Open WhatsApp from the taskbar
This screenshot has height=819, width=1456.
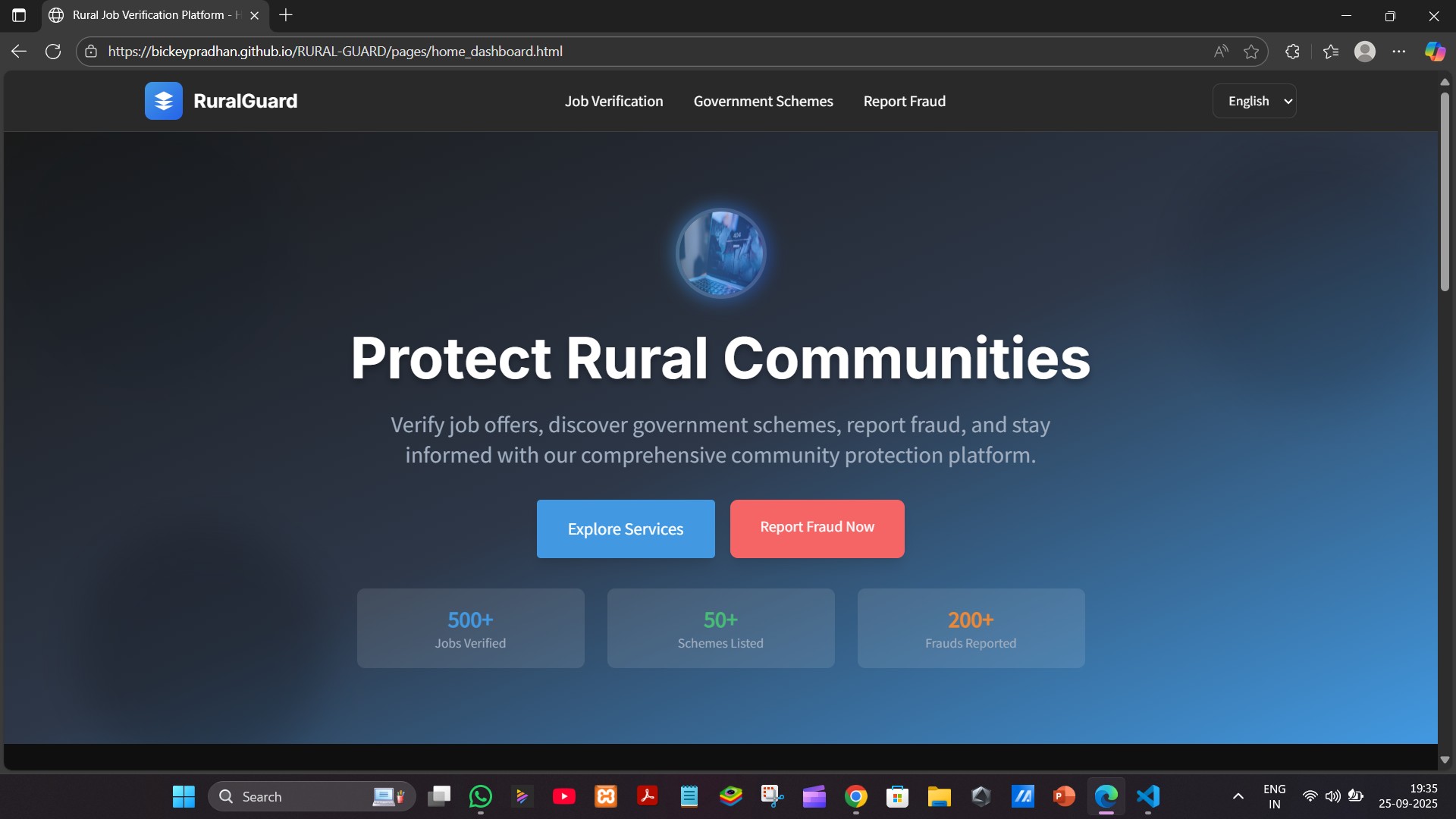481,796
